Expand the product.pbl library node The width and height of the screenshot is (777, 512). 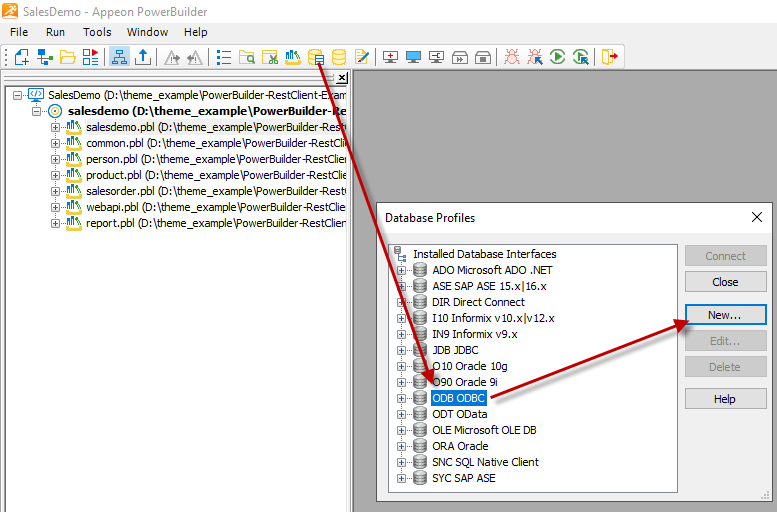pos(55,175)
